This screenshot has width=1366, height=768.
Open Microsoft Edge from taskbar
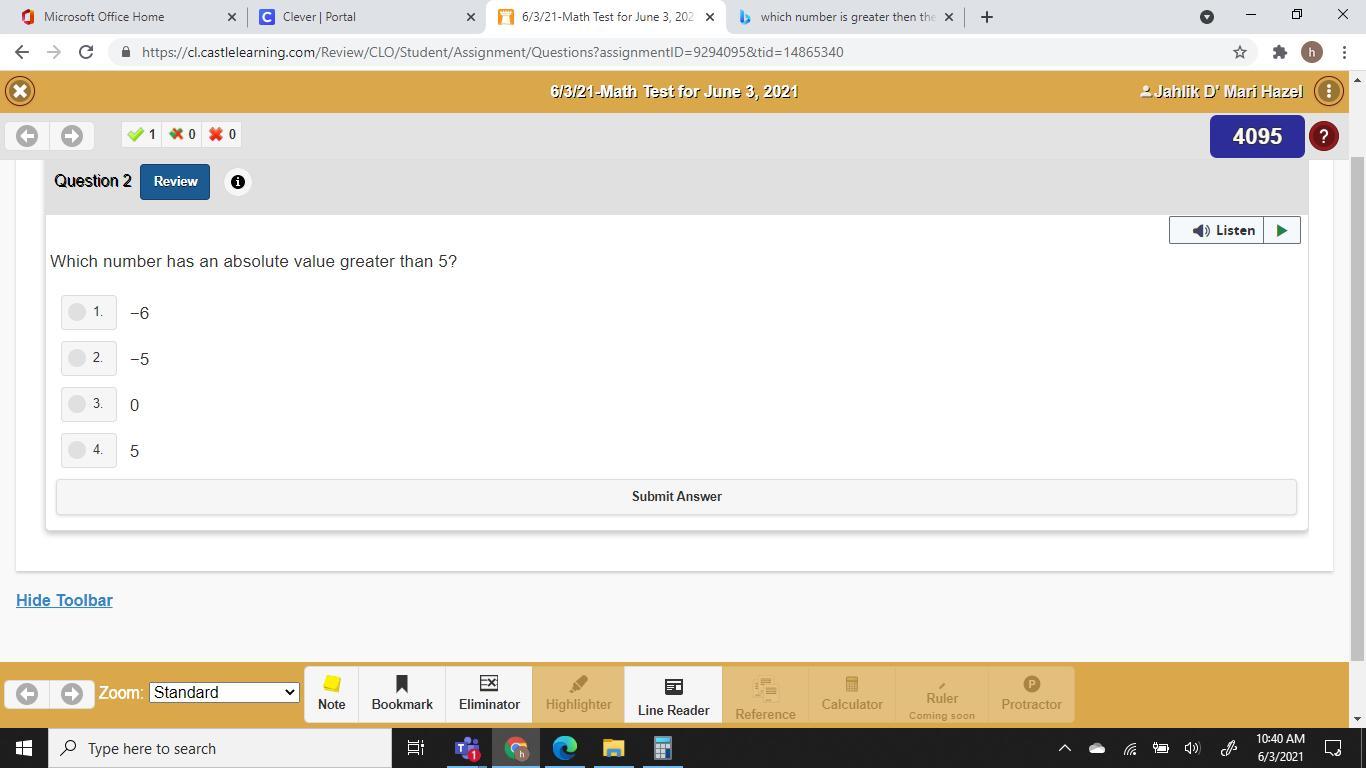[x=565, y=748]
